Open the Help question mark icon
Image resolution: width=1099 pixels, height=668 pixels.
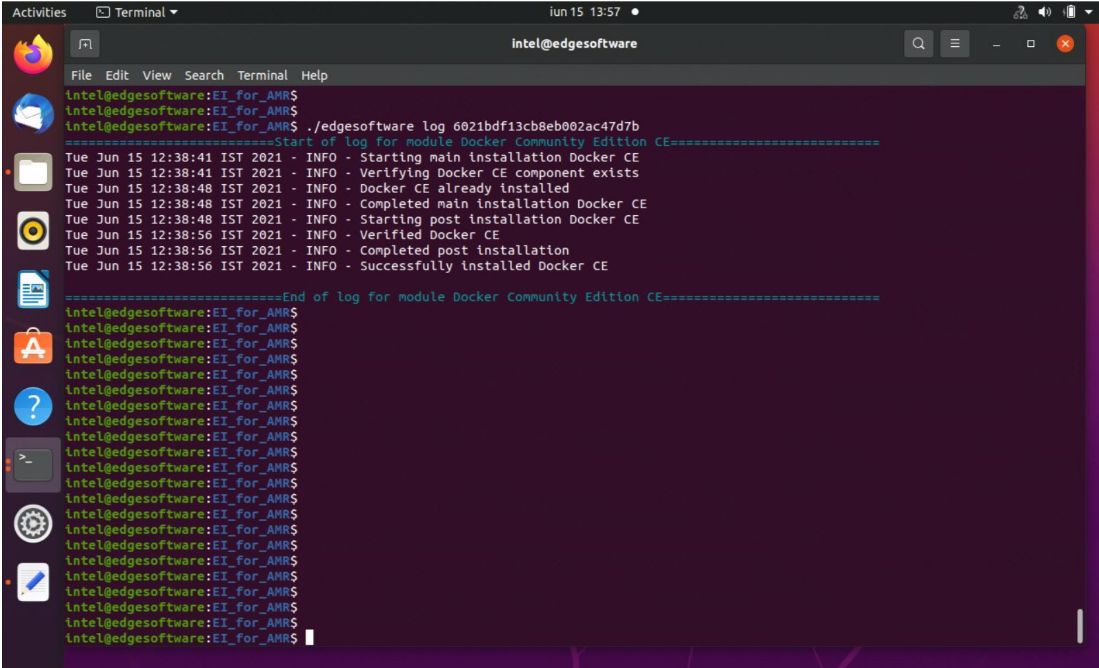pyautogui.click(x=33, y=406)
